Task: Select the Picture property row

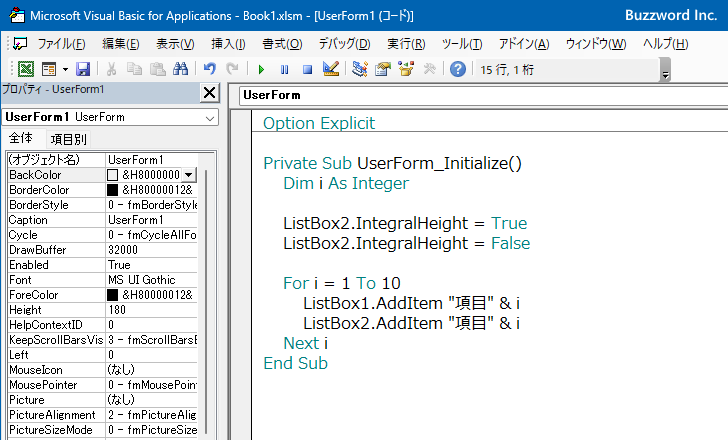Action: point(103,400)
